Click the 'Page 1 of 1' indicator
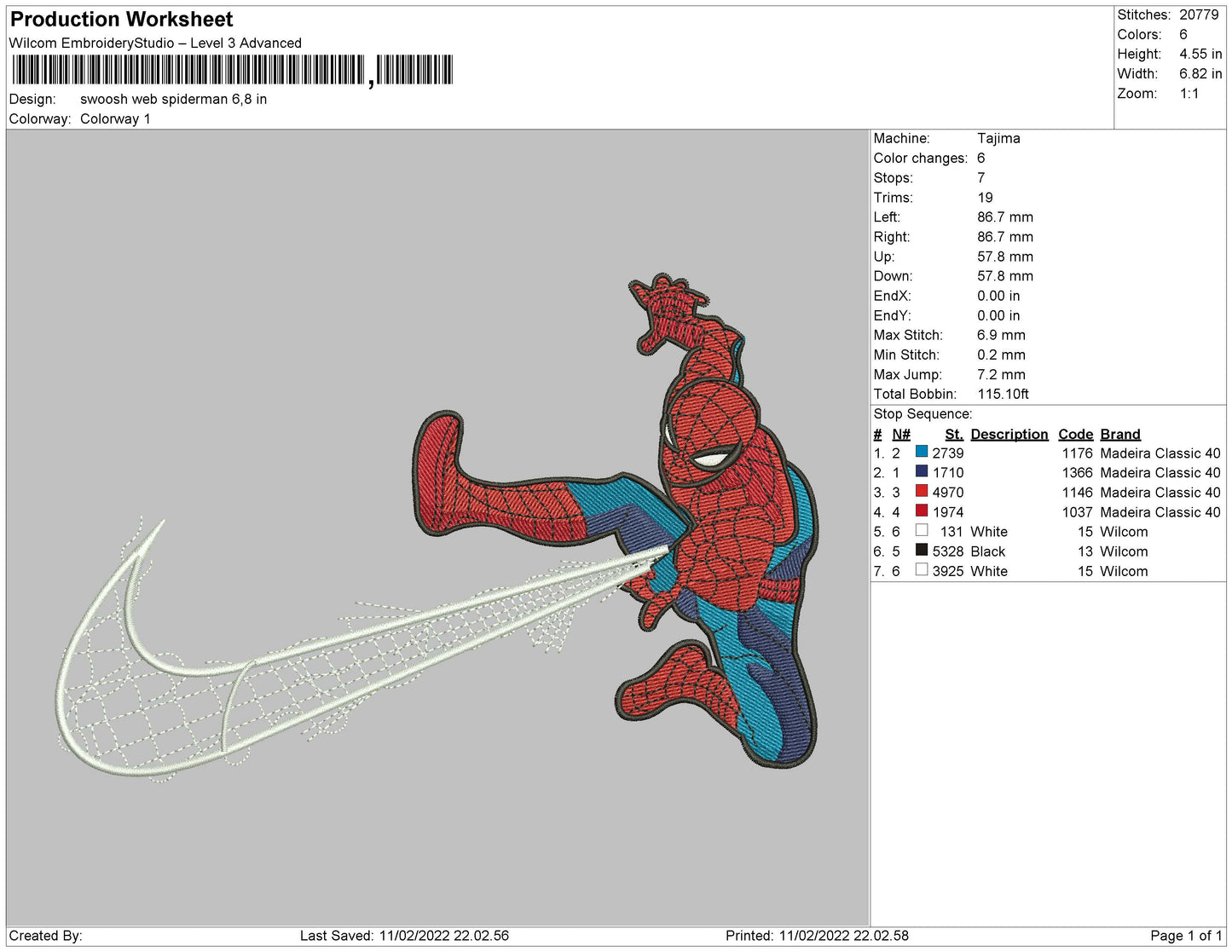 tap(1185, 936)
